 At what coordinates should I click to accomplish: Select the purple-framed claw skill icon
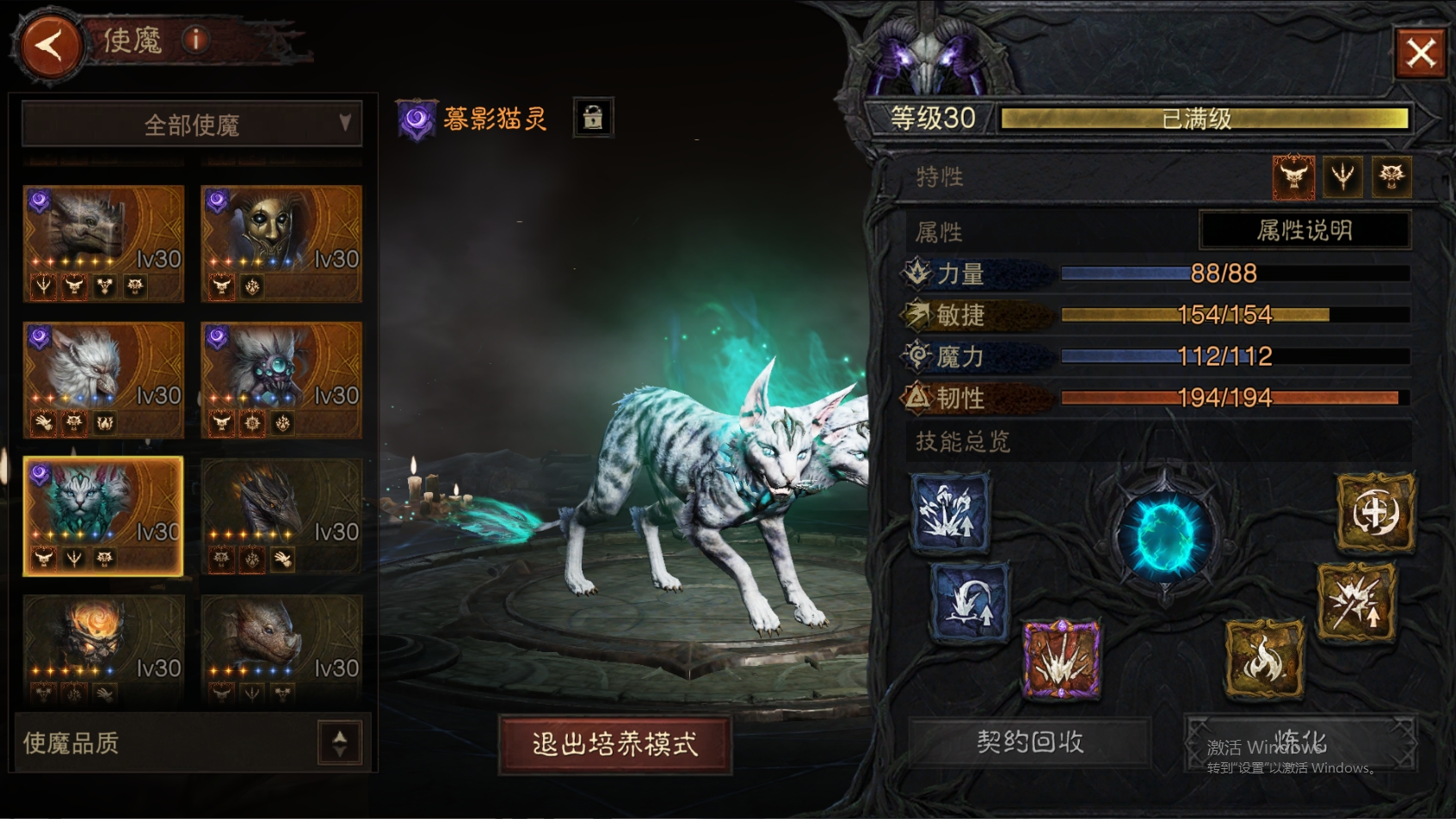pos(1061,661)
